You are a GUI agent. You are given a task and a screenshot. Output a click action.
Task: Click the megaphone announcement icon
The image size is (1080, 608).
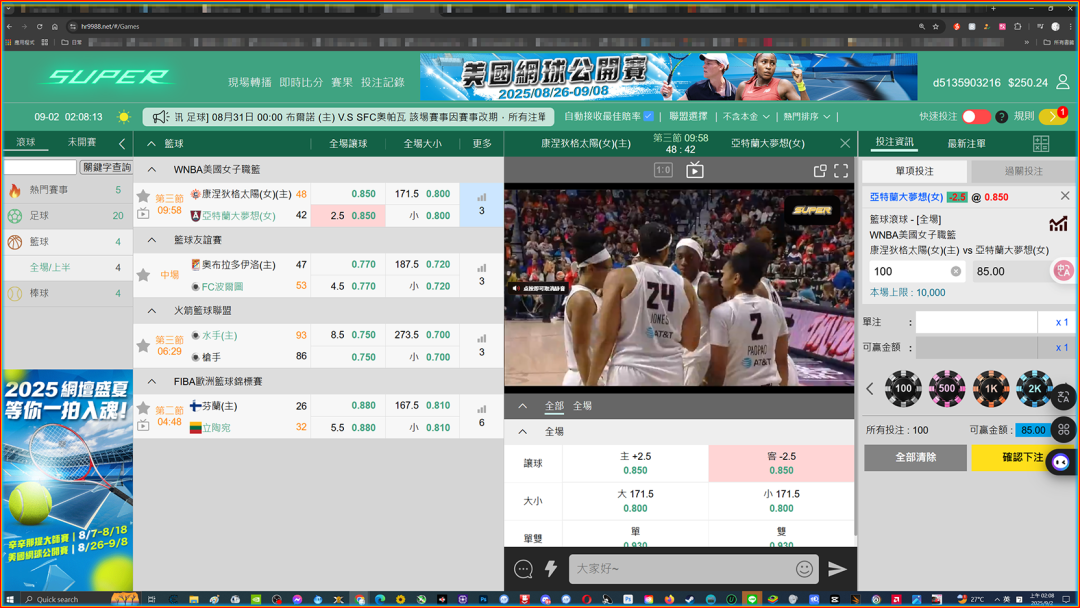pyautogui.click(x=160, y=117)
